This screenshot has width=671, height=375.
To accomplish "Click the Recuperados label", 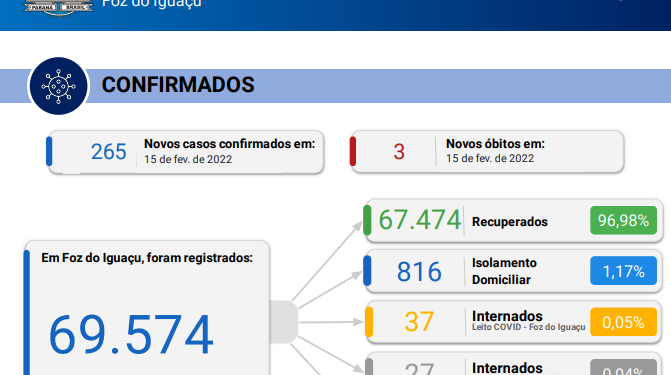I will pos(510,222).
